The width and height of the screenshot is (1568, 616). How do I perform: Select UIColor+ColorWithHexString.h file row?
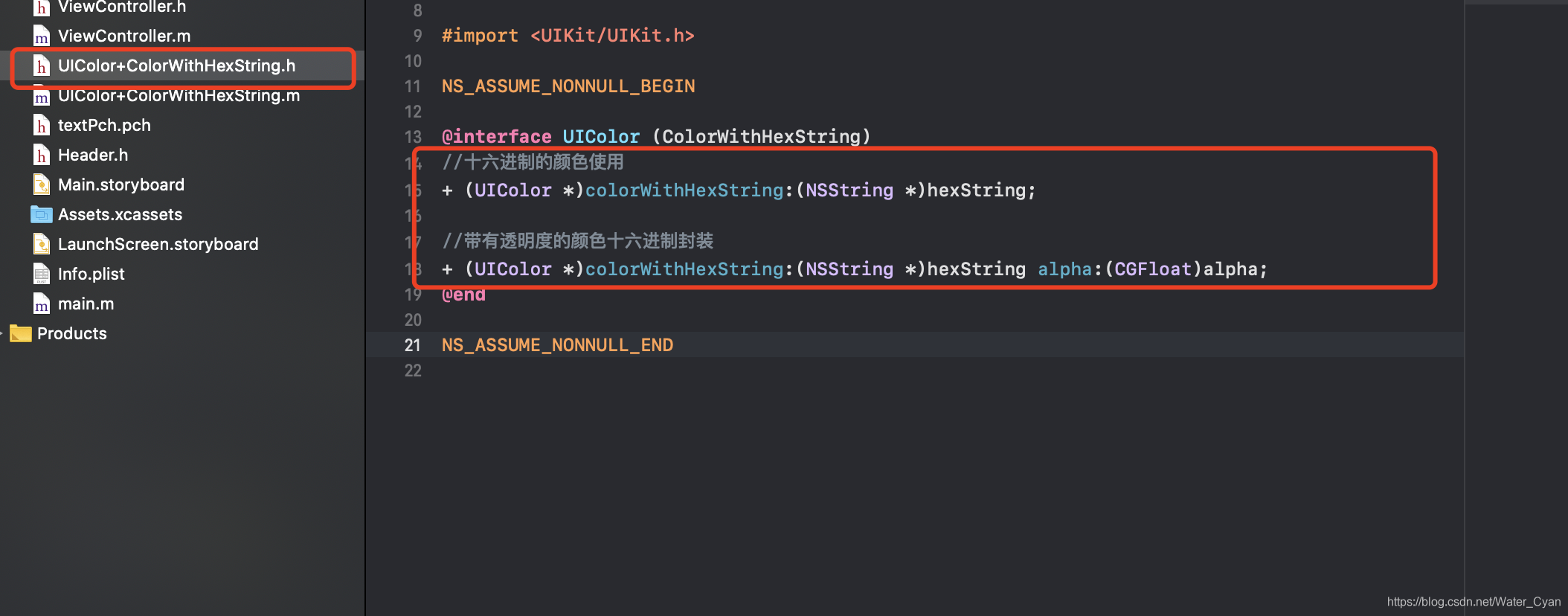coord(182,65)
